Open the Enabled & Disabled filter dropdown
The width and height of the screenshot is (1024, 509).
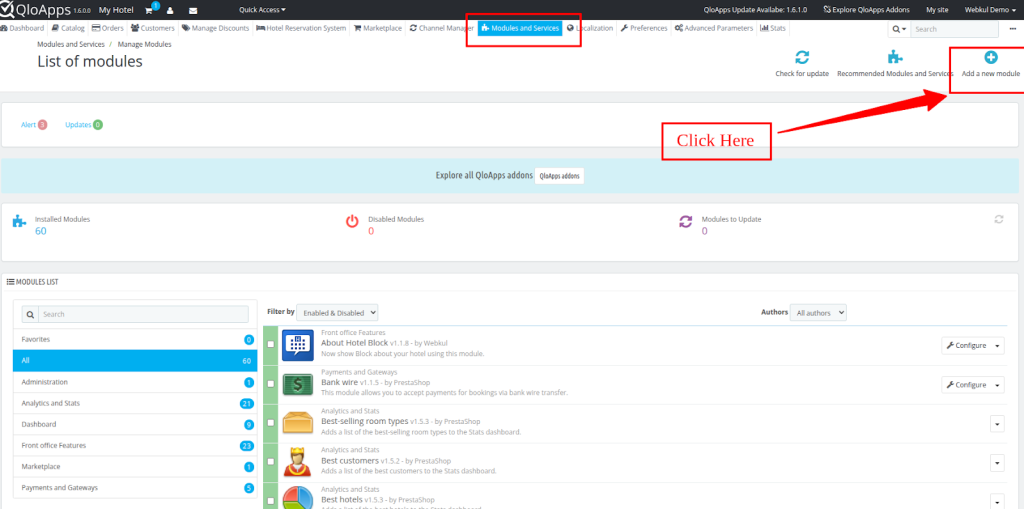pos(339,313)
